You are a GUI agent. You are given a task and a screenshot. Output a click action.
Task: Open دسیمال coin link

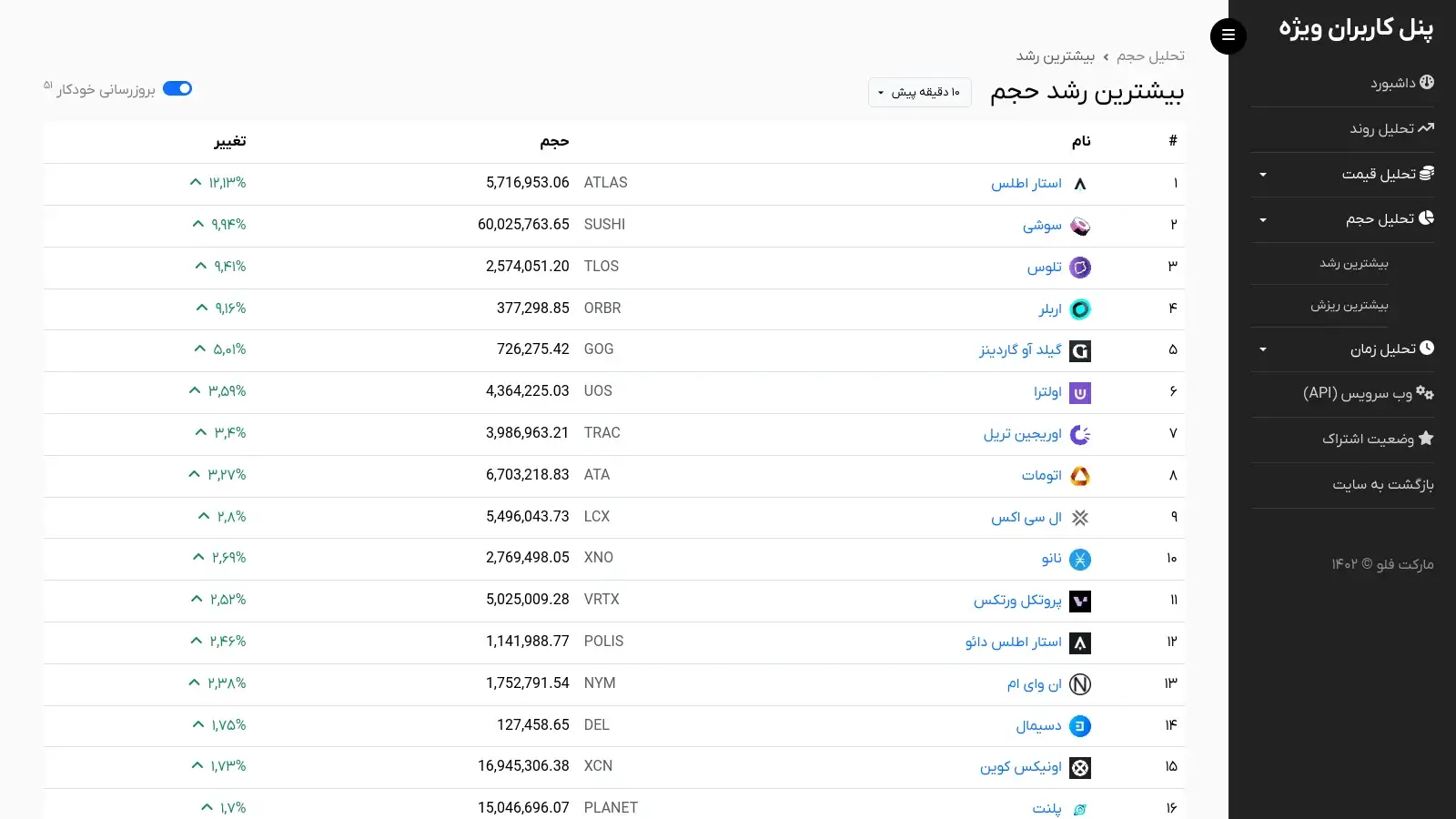[x=1039, y=725]
